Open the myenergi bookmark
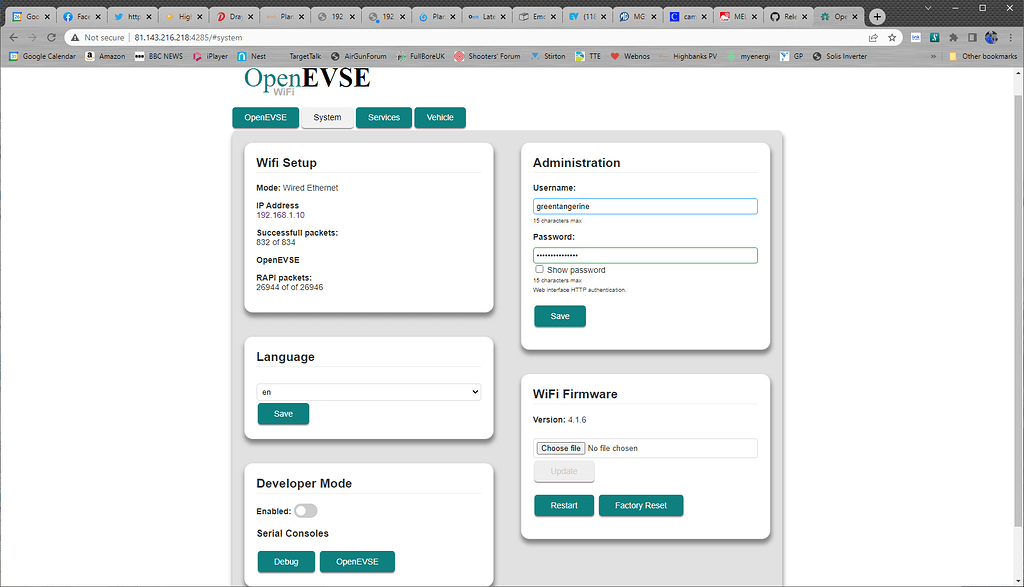 [753, 56]
